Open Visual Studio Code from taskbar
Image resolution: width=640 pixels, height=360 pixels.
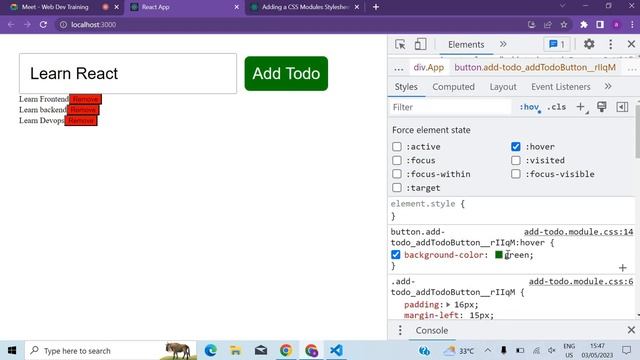pos(336,350)
